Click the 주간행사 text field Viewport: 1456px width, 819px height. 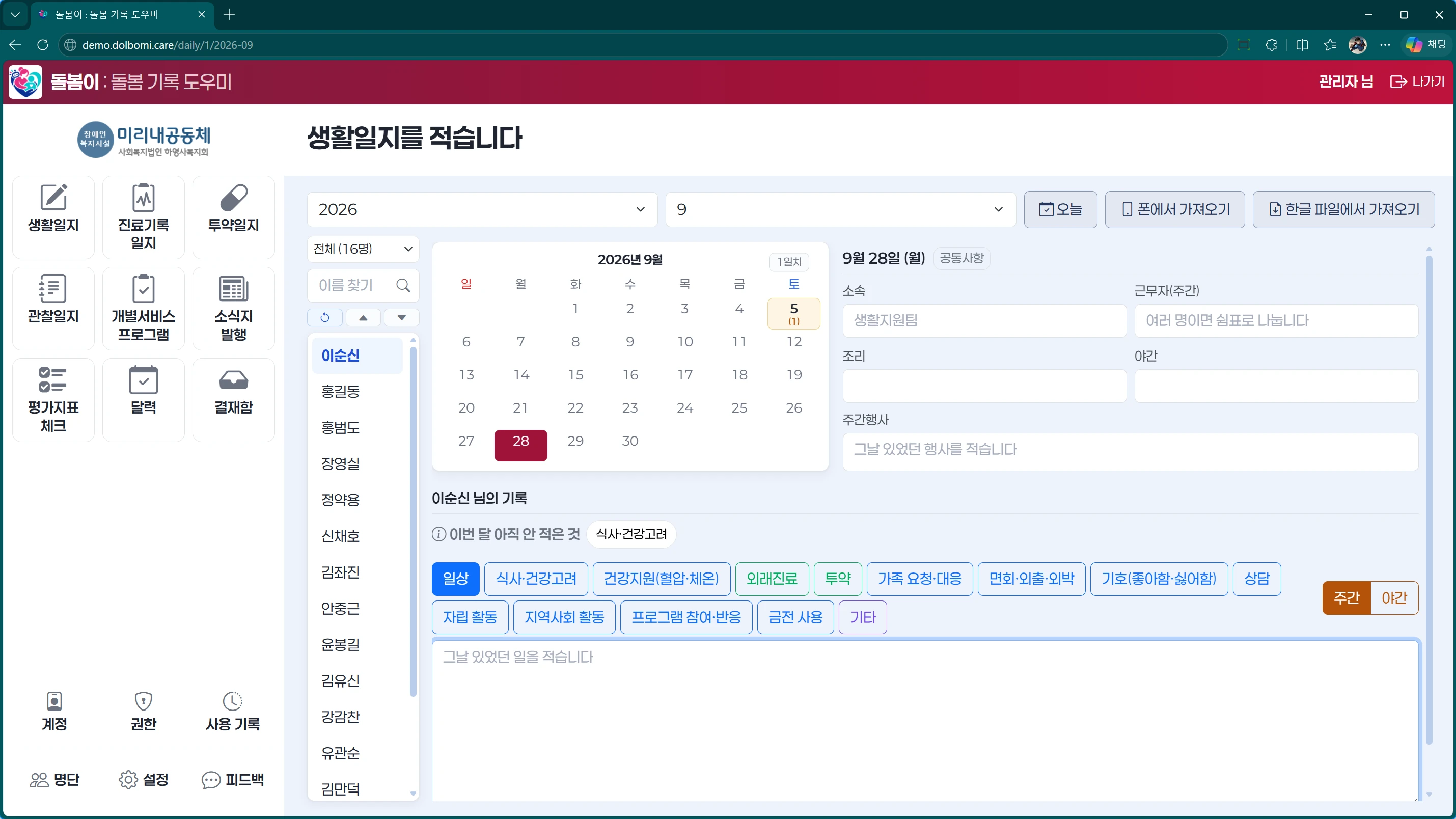coord(1130,452)
